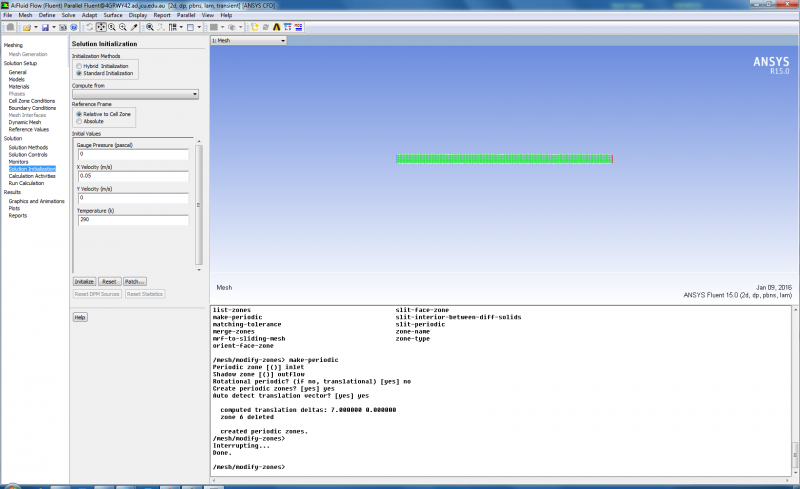The width and height of the screenshot is (800, 489).
Task: Click the open file folder icon
Action: pos(27,27)
